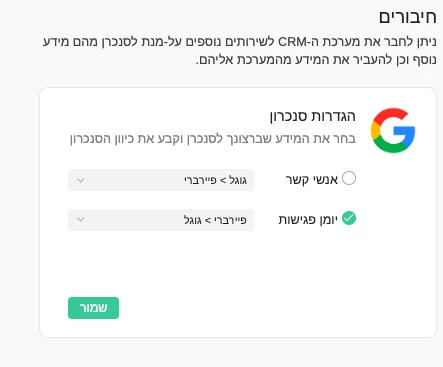Click the חיבורים page heading

(407, 17)
